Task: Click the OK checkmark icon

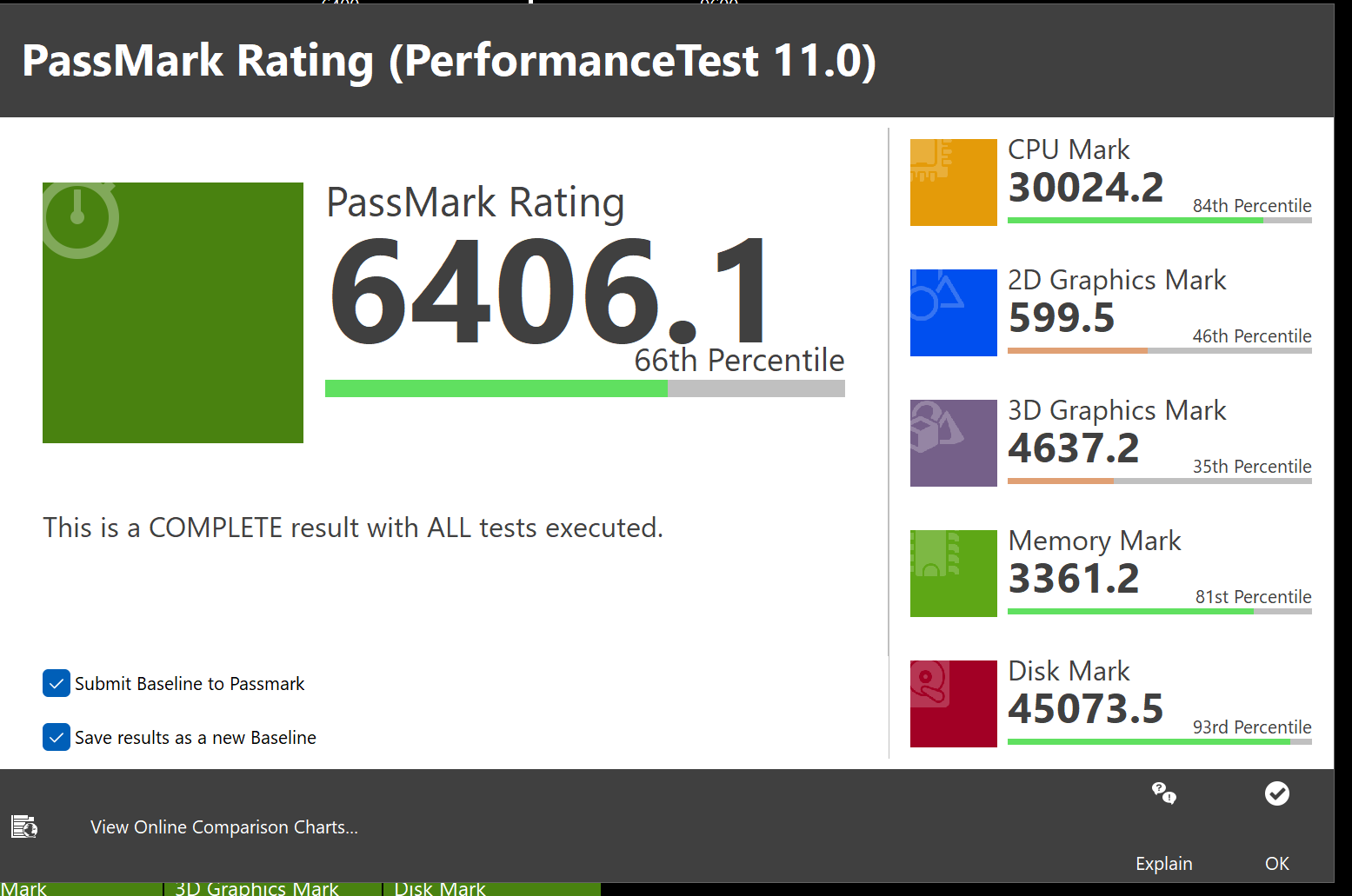Action: [1277, 793]
